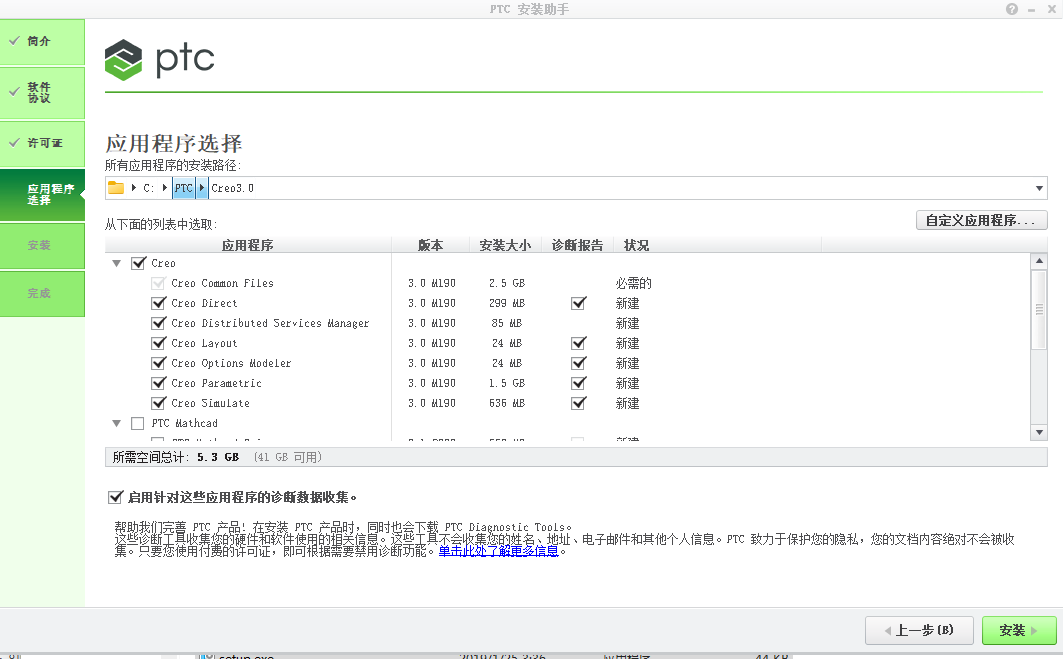Click the list scrollbar up arrow
The image size is (1063, 659).
point(1039,261)
